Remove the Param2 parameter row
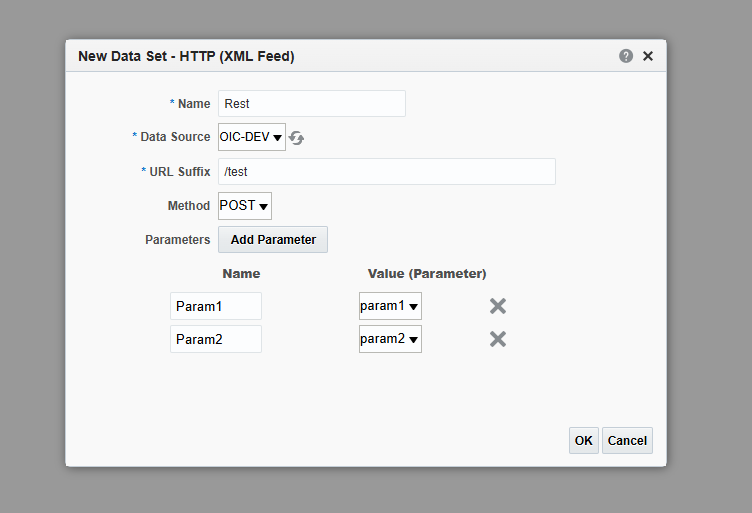Screen dimensions: 752x513 [x=497, y=339]
